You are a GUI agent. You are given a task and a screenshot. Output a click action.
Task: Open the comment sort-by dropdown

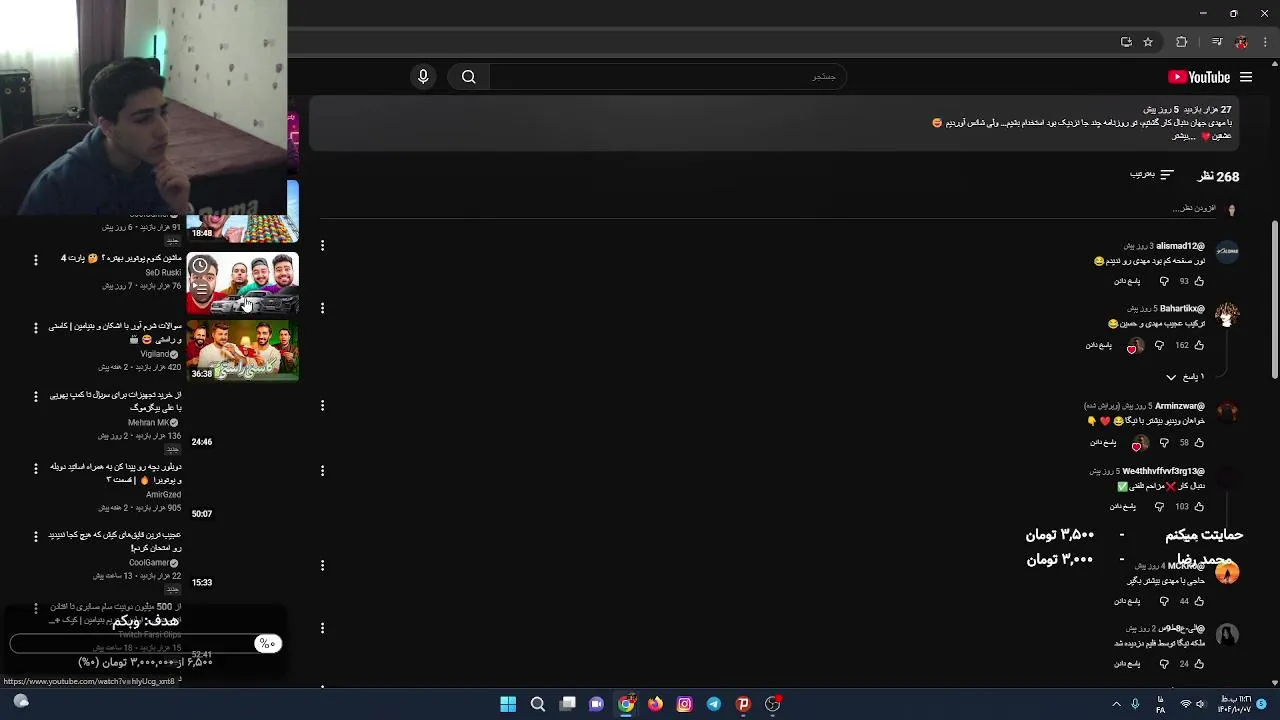point(1151,175)
